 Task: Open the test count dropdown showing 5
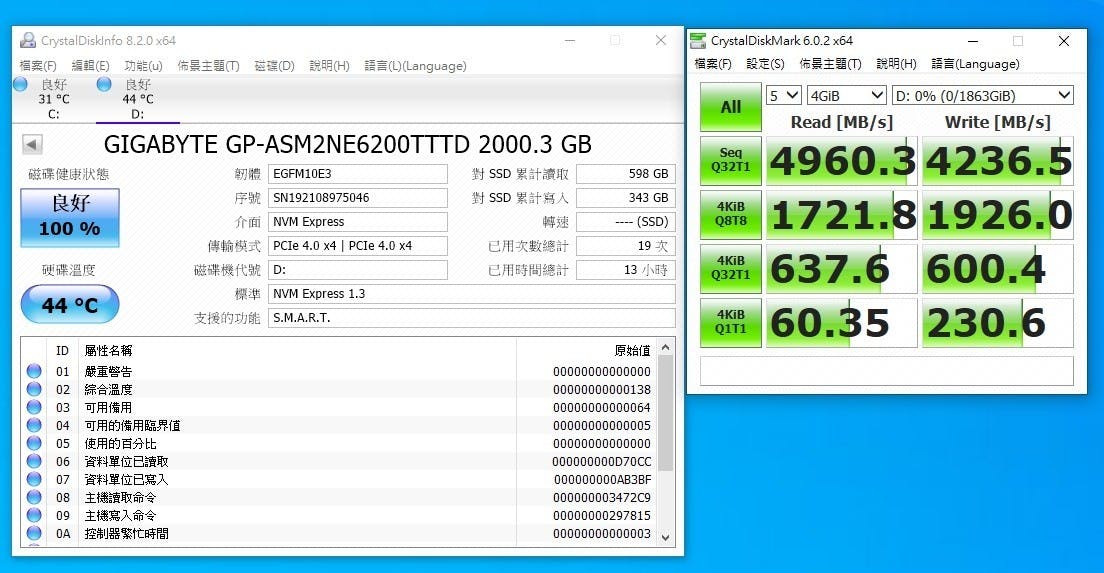784,95
